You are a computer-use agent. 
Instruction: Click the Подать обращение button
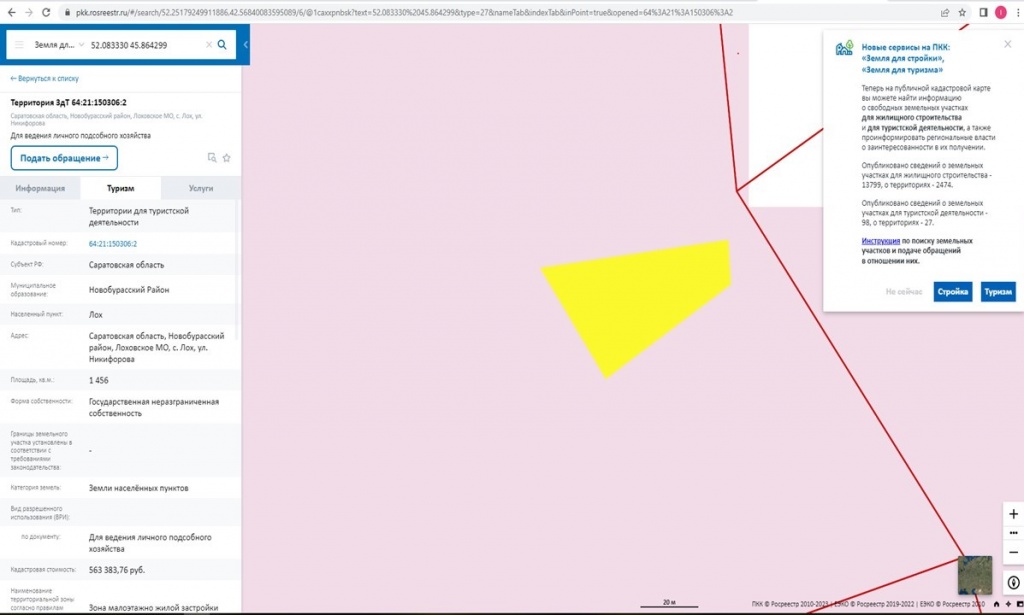[64, 158]
